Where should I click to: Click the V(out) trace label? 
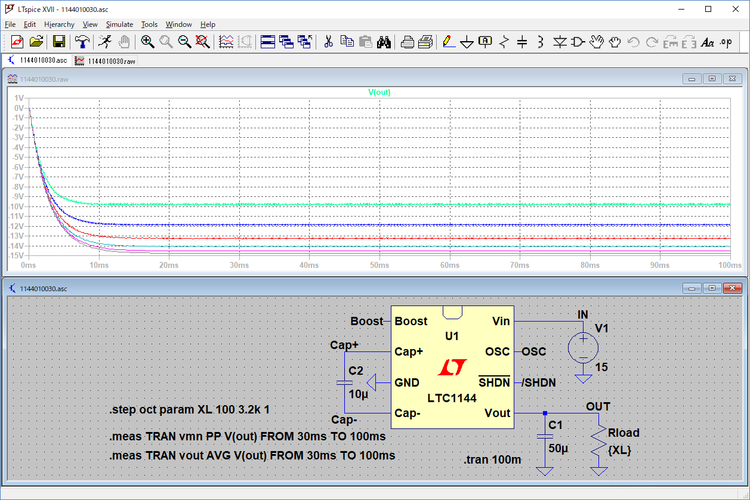(x=380, y=92)
